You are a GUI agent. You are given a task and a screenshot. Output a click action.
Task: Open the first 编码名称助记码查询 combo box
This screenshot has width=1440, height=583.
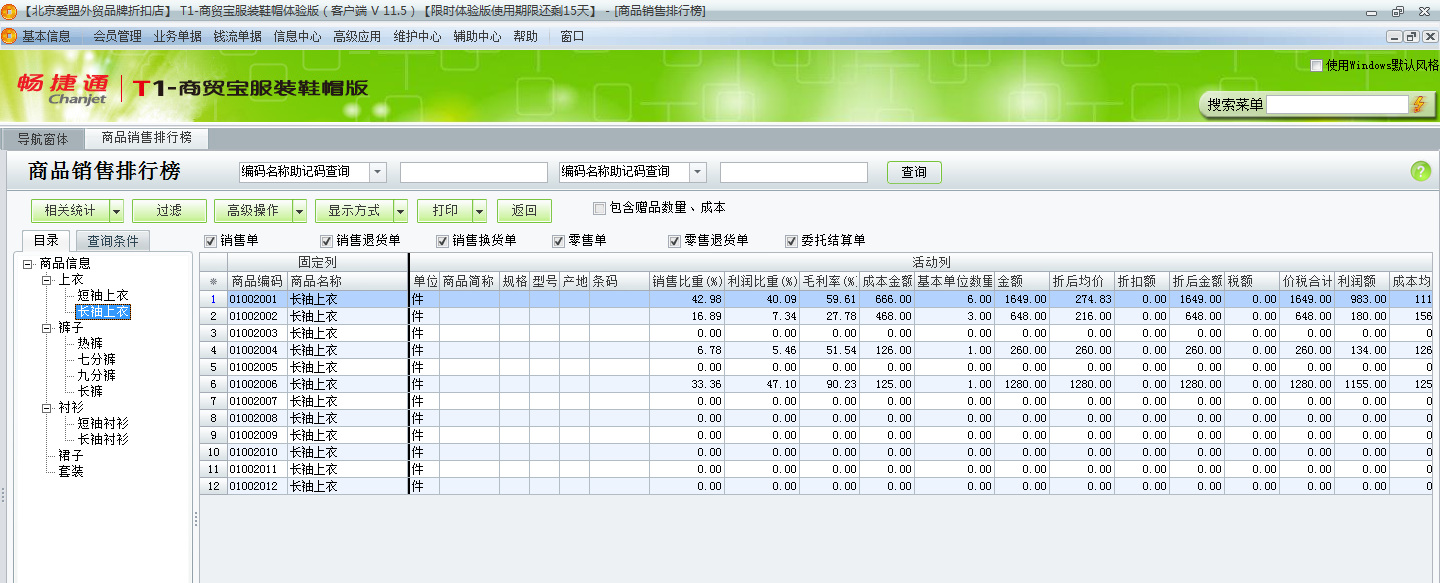pos(377,171)
